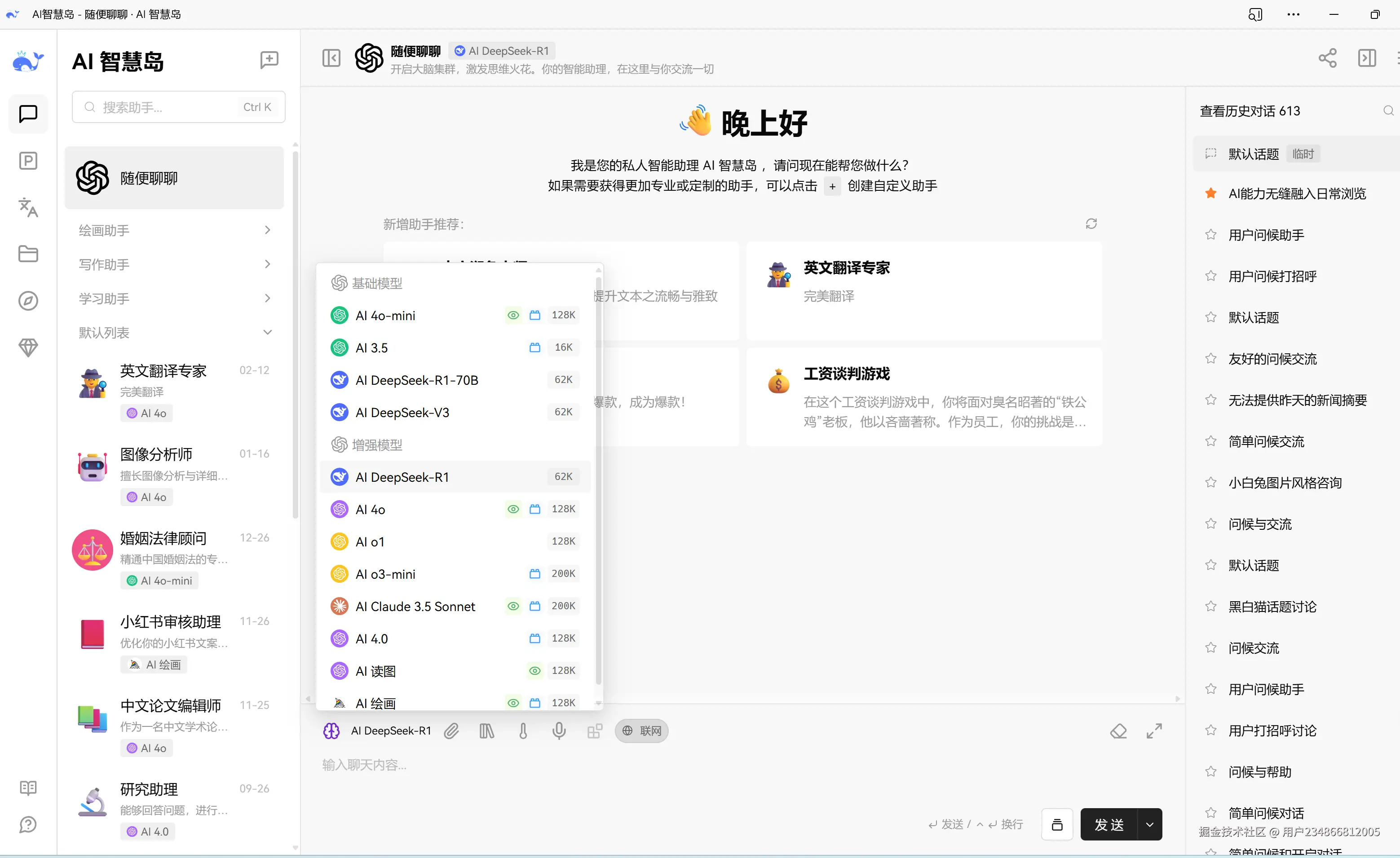Open the send button dropdown arrow
The width and height of the screenshot is (1400, 858).
point(1150,824)
